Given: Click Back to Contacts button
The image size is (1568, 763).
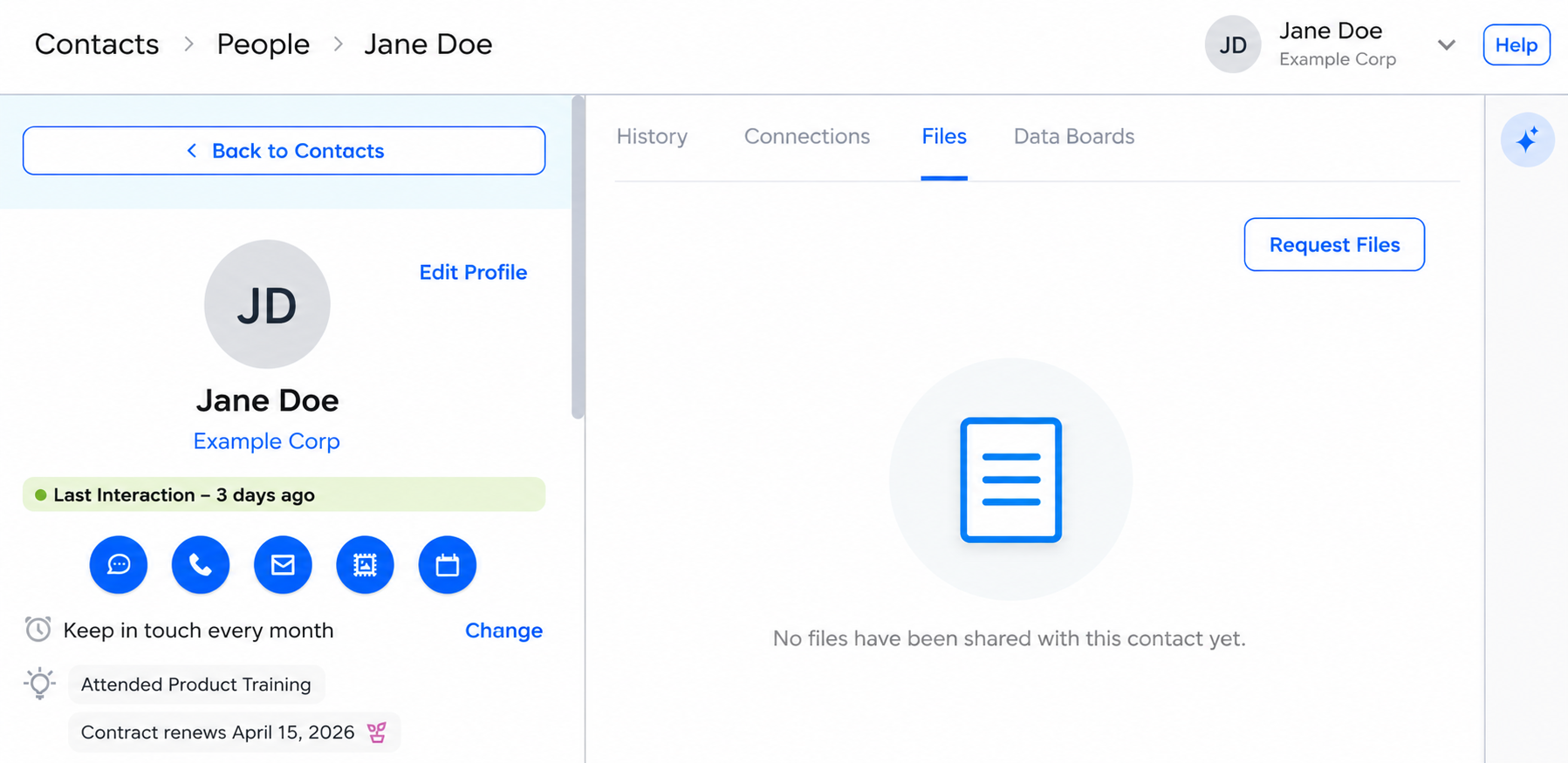Looking at the screenshot, I should pos(284,151).
